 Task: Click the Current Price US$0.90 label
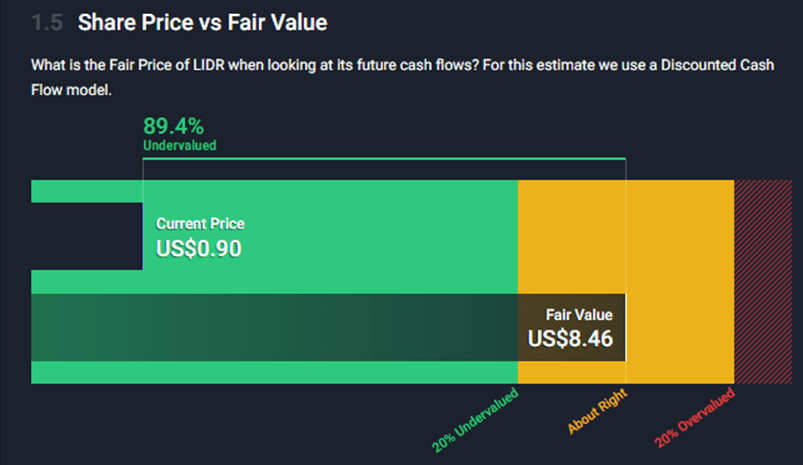(200, 237)
